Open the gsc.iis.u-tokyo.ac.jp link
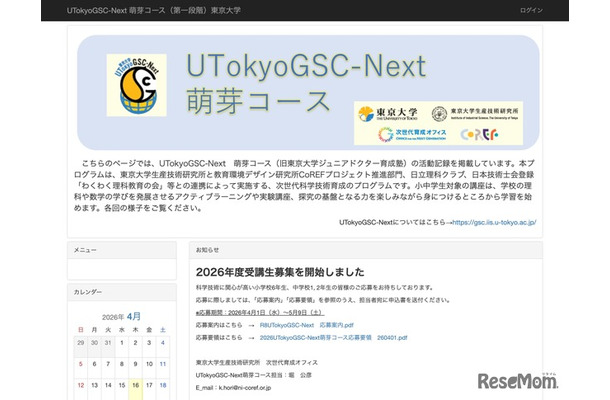Image resolution: width=610 pixels, height=400 pixels. [494, 223]
